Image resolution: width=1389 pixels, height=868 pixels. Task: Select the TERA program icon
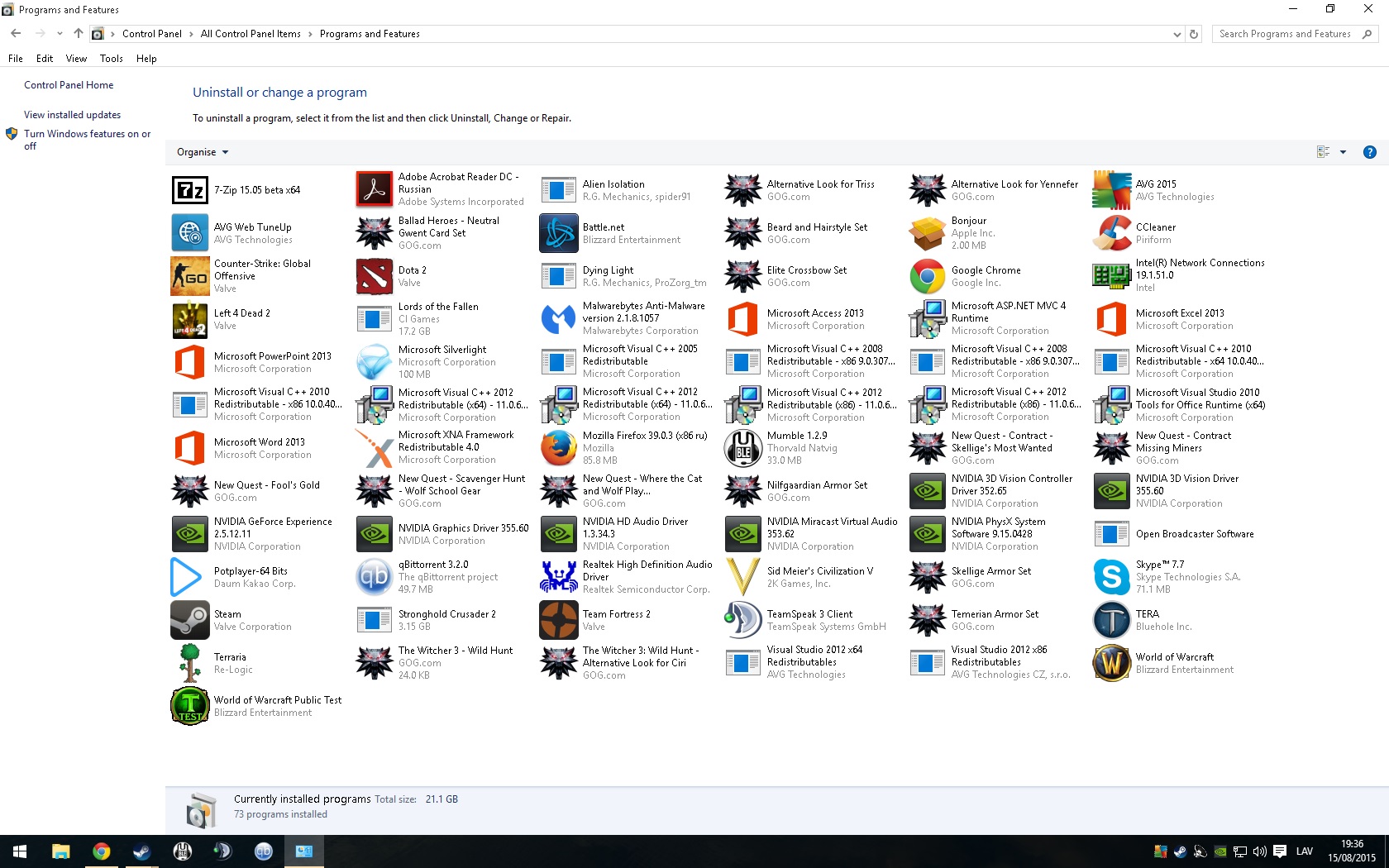pyautogui.click(x=1111, y=620)
